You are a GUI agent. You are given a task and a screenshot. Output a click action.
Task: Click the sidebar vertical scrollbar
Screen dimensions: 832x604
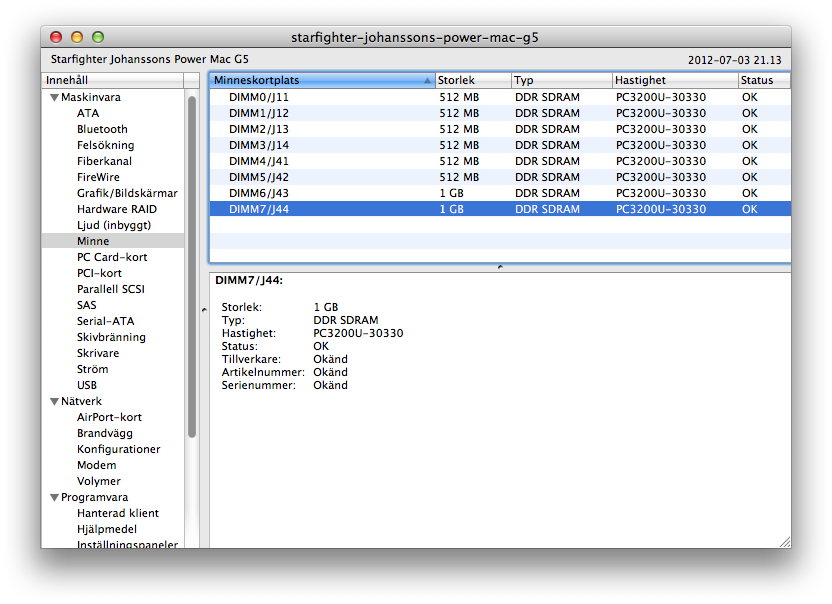[192, 267]
